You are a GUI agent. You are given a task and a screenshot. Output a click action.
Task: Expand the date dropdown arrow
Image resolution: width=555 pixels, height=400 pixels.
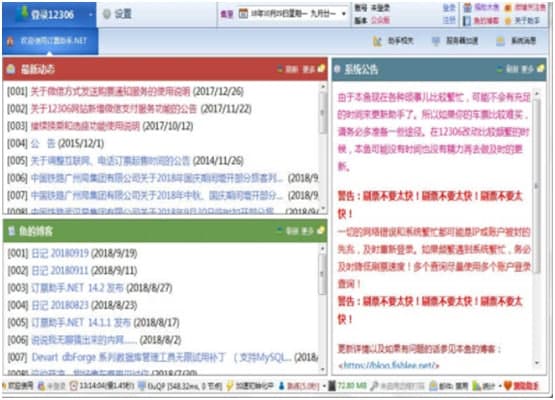pos(343,14)
